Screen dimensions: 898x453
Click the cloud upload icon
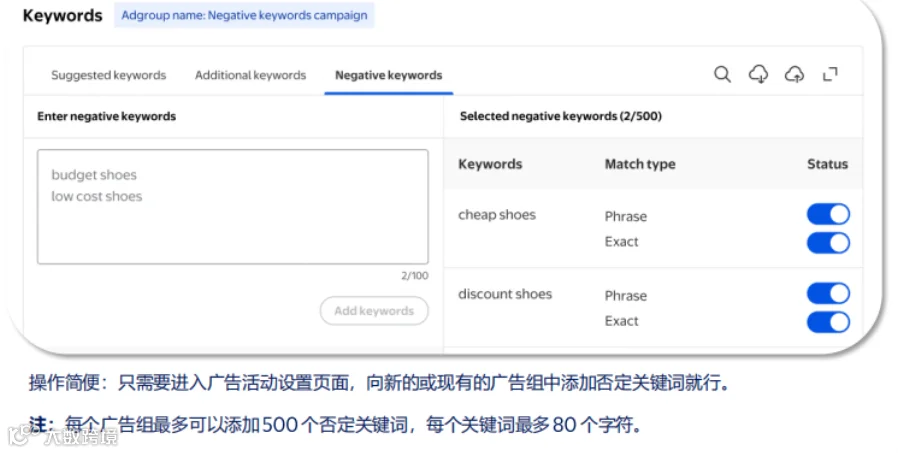[794, 74]
